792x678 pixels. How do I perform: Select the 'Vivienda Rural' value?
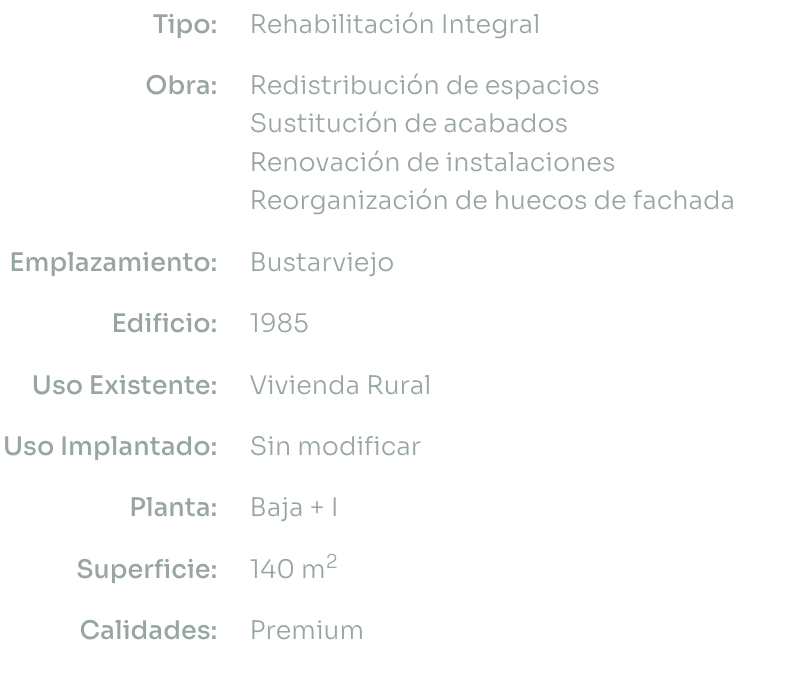pos(340,385)
